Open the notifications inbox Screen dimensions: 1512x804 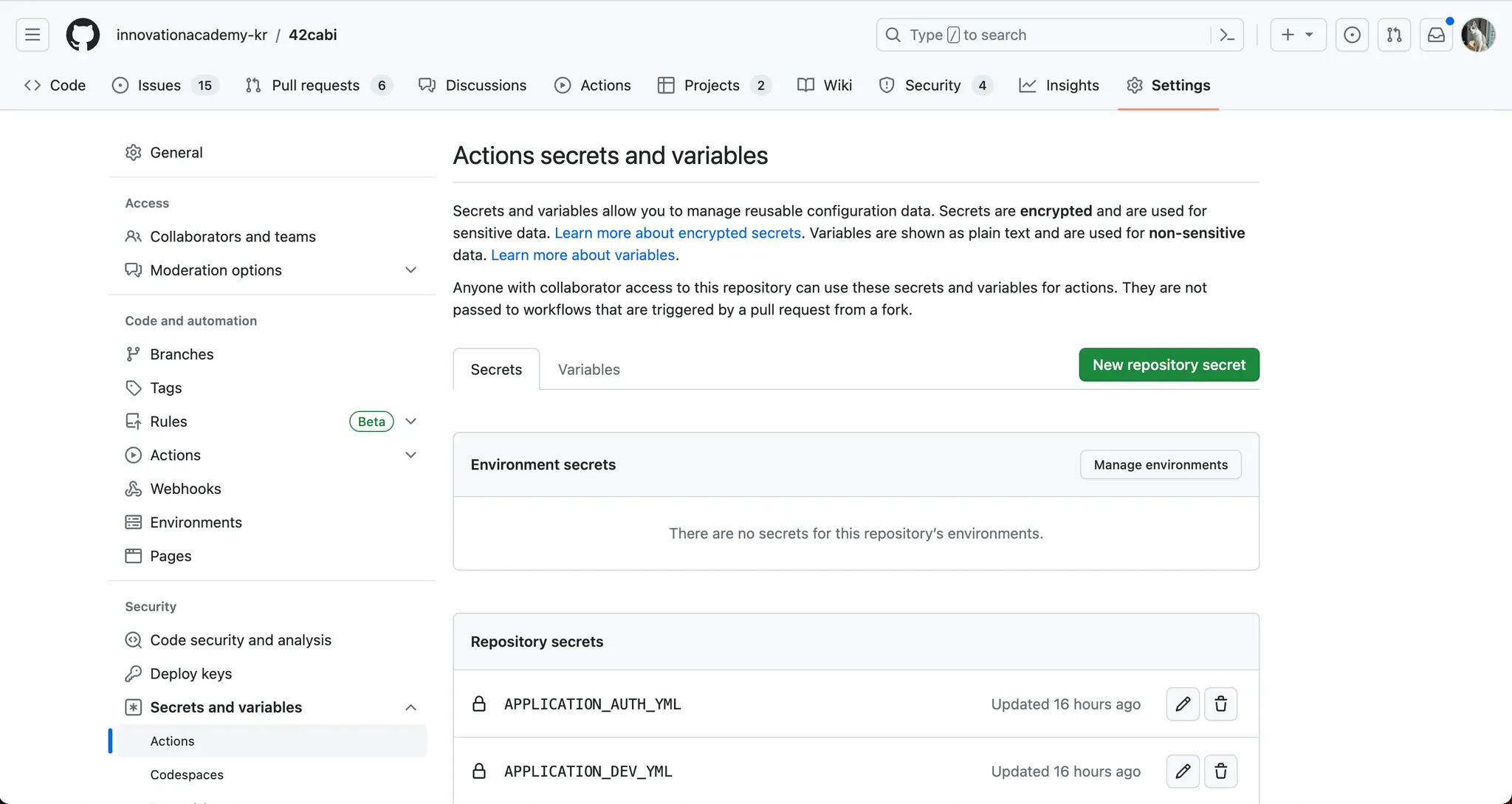(x=1436, y=35)
